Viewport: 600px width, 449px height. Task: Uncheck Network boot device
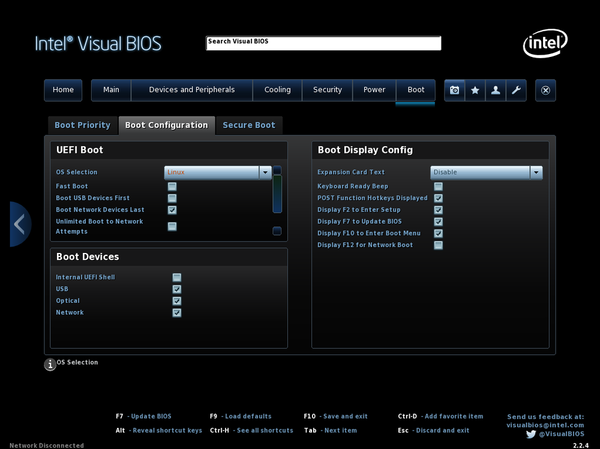coord(177,313)
